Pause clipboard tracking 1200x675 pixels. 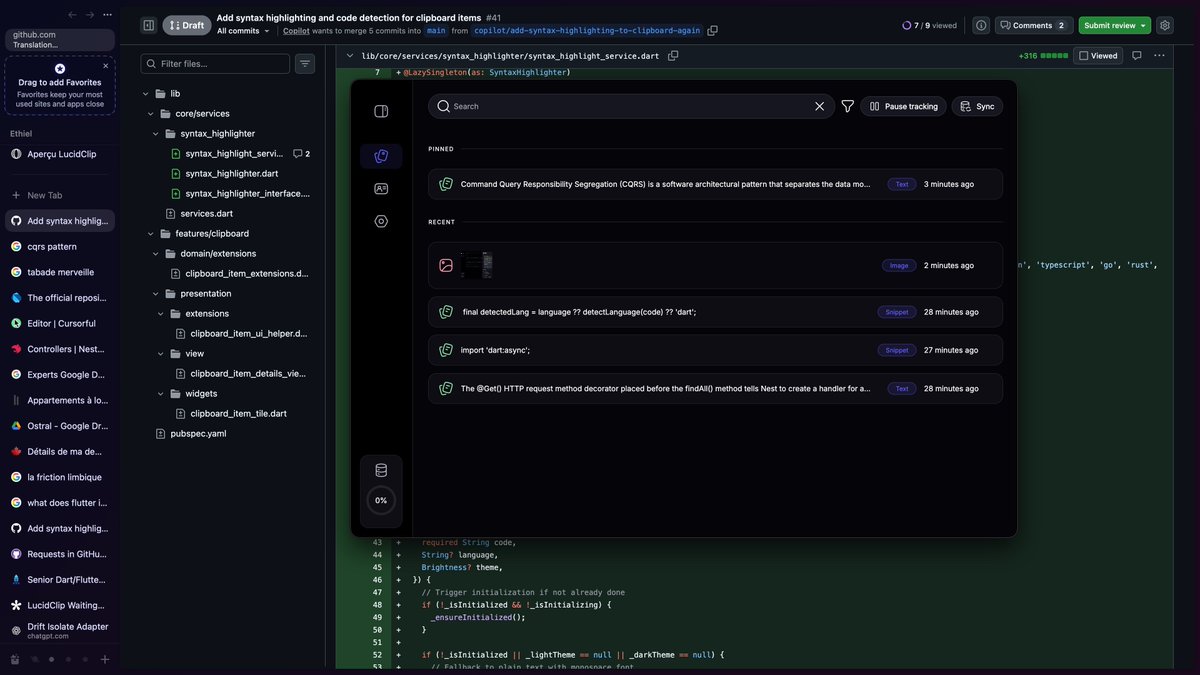(x=904, y=106)
